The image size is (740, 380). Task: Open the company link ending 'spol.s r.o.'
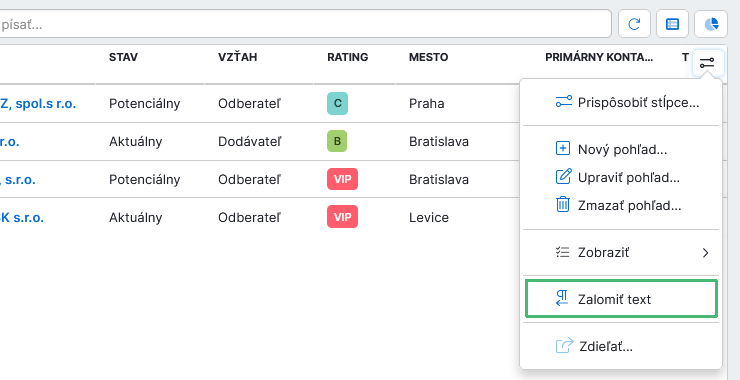point(38,103)
